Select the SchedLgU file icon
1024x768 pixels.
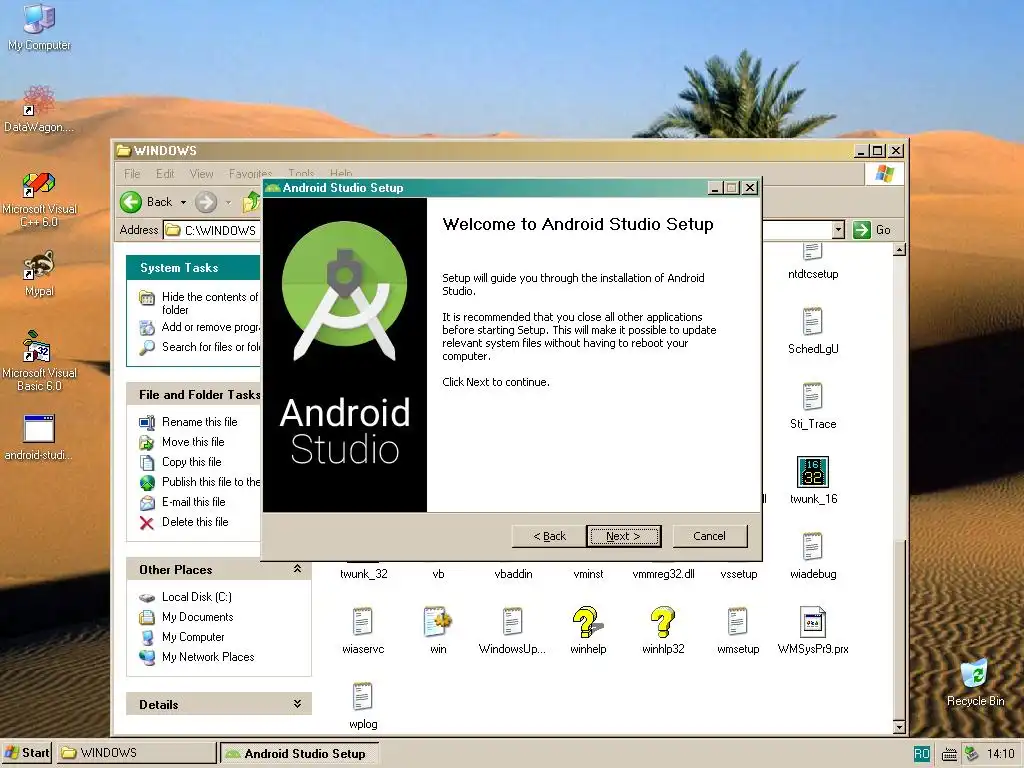pos(812,330)
